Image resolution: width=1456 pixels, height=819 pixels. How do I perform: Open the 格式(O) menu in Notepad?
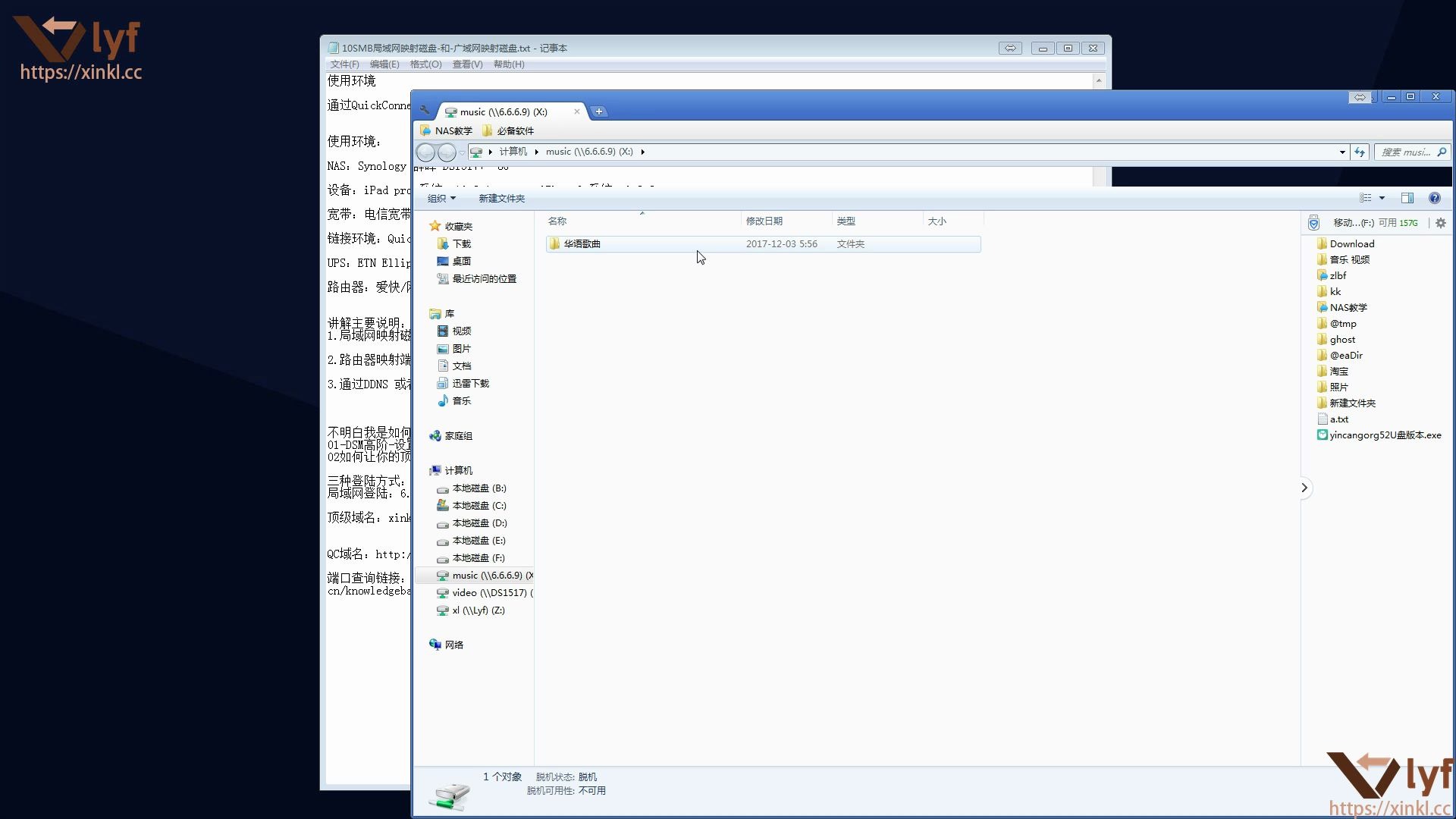pos(425,64)
